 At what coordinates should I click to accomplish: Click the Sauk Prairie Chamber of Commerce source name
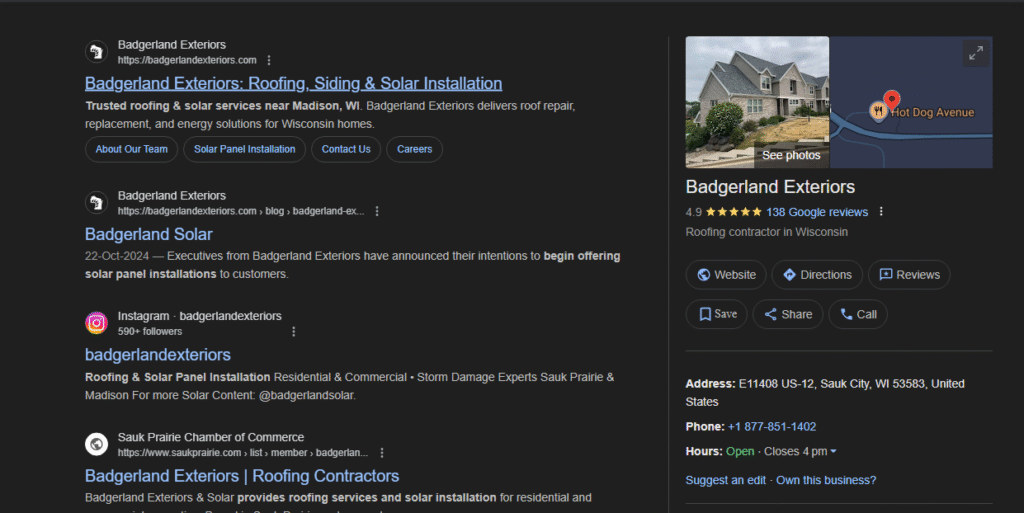(210, 437)
